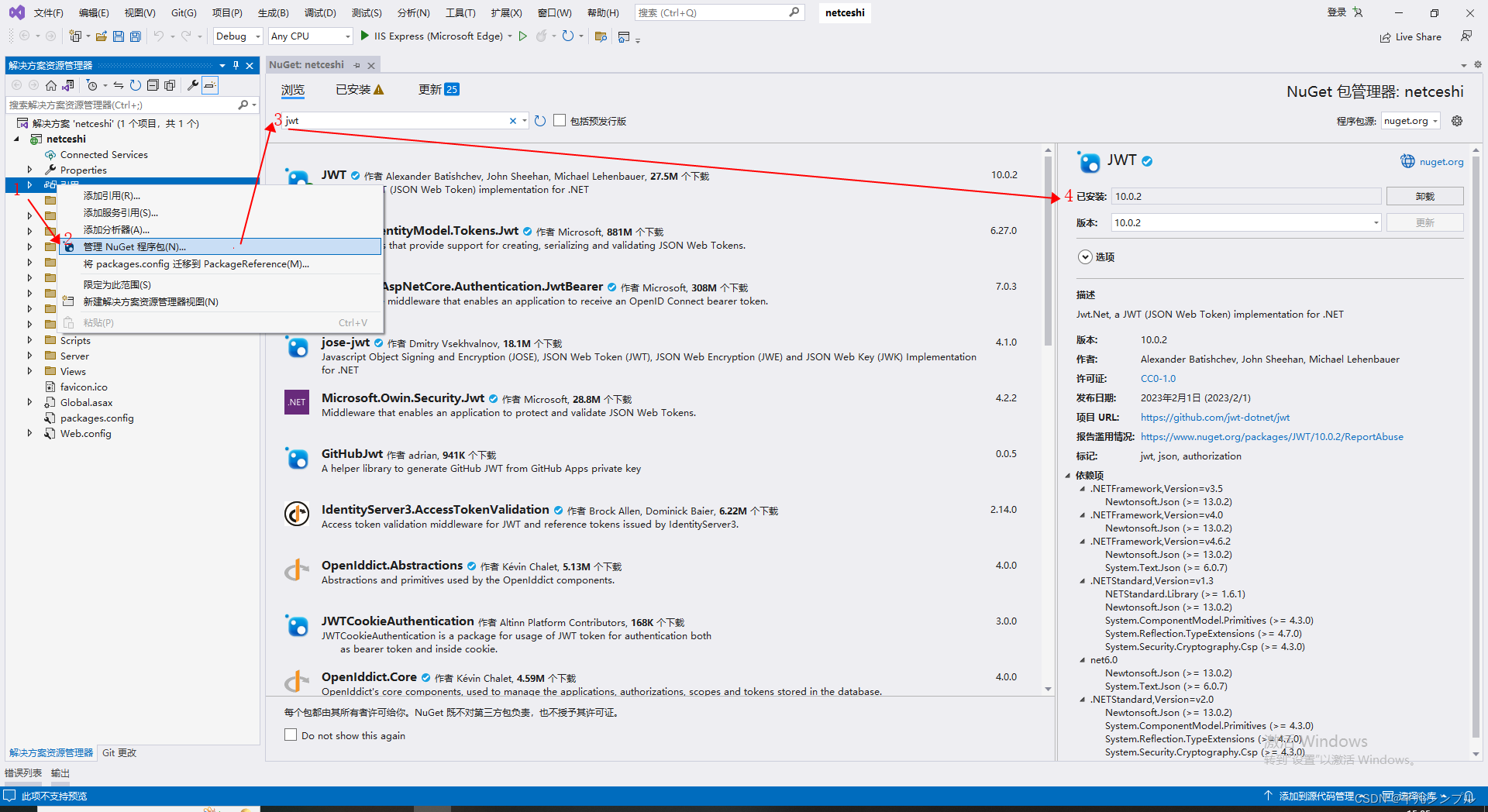
Task: Switch to the 已安装 tab
Action: pyautogui.click(x=360, y=90)
